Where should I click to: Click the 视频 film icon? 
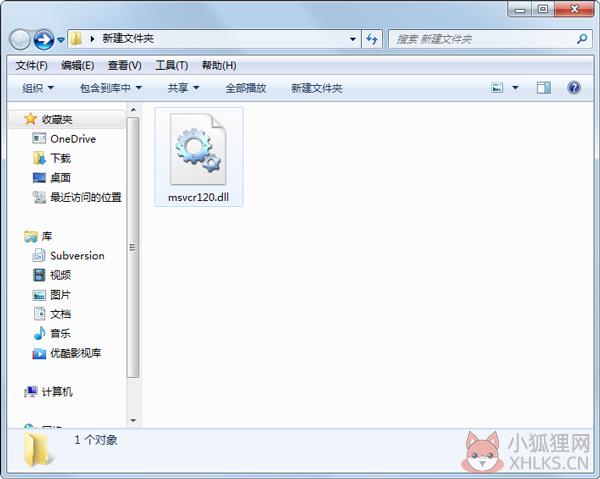(x=39, y=275)
